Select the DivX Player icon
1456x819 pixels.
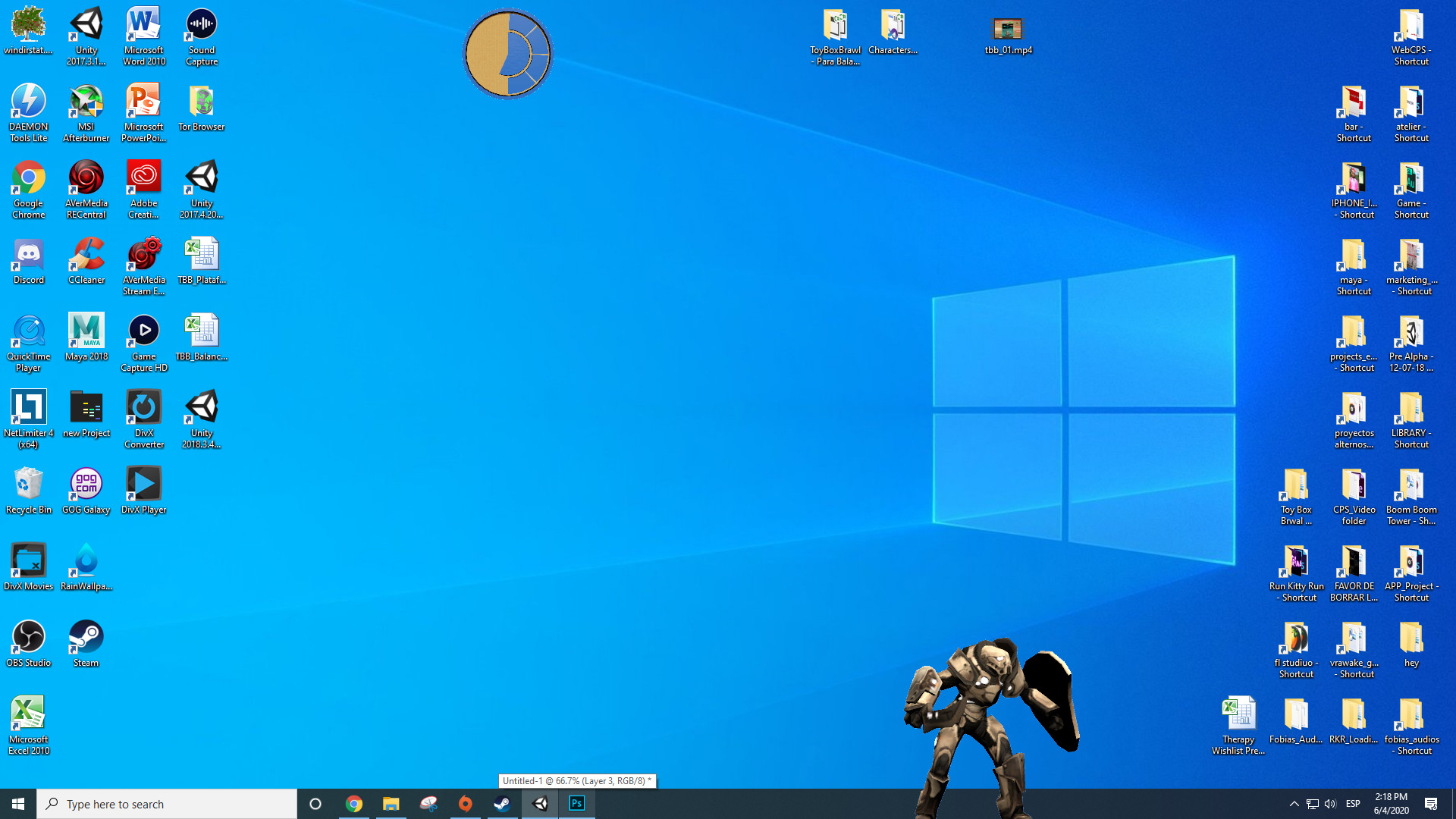coord(144,490)
